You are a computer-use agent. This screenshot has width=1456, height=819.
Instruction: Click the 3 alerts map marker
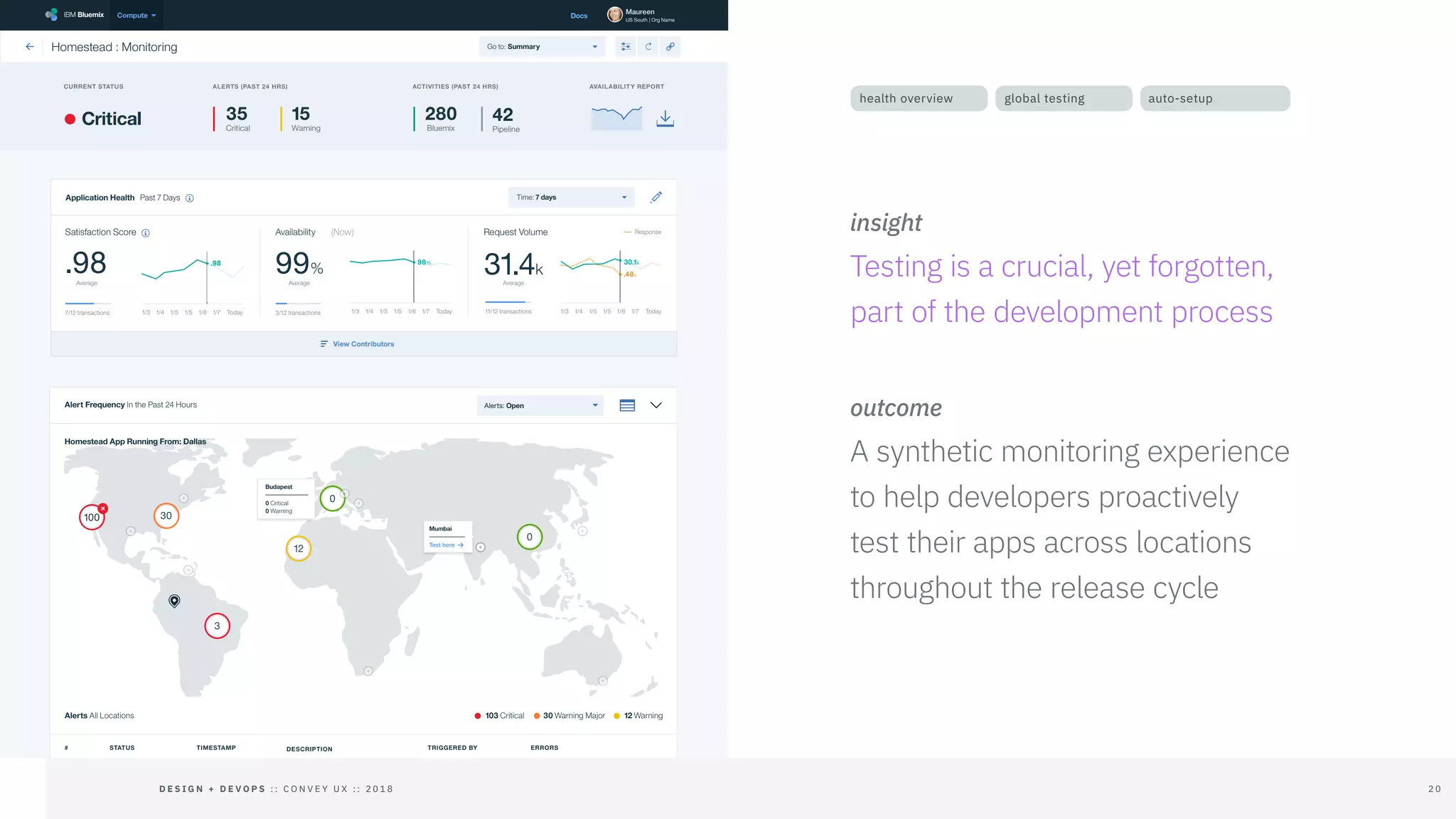pos(217,626)
